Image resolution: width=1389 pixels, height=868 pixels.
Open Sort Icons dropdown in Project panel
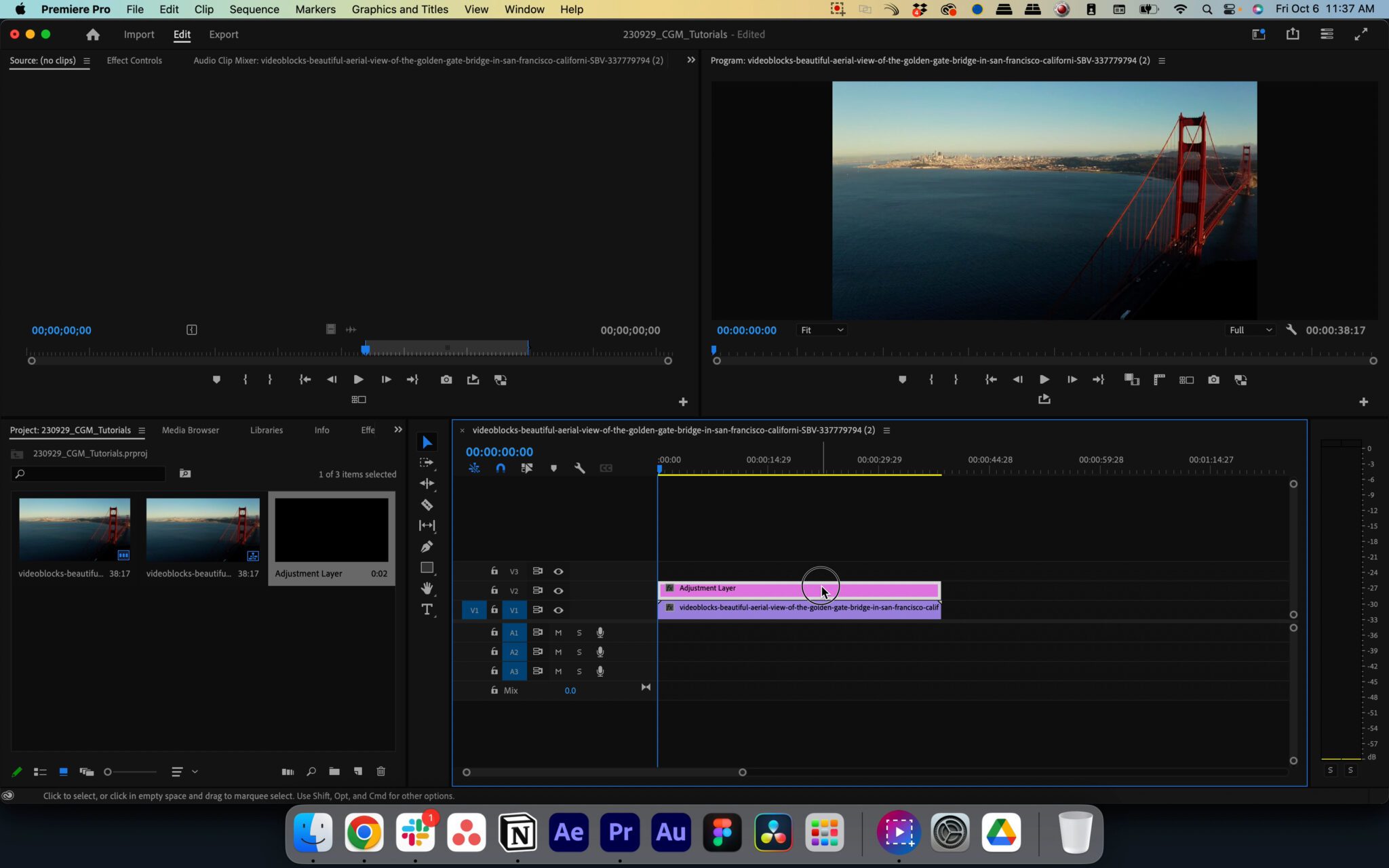click(x=184, y=772)
